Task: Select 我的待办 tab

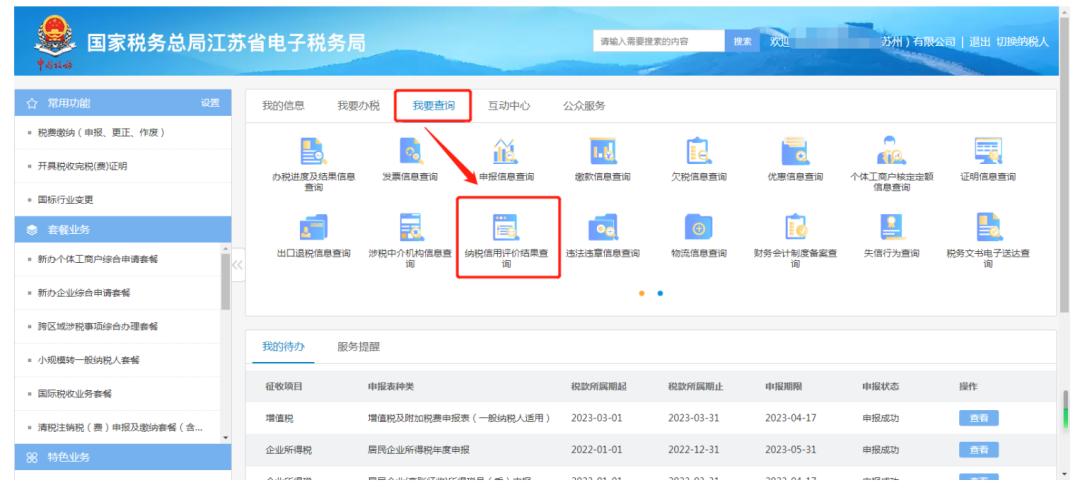Action: tap(283, 346)
